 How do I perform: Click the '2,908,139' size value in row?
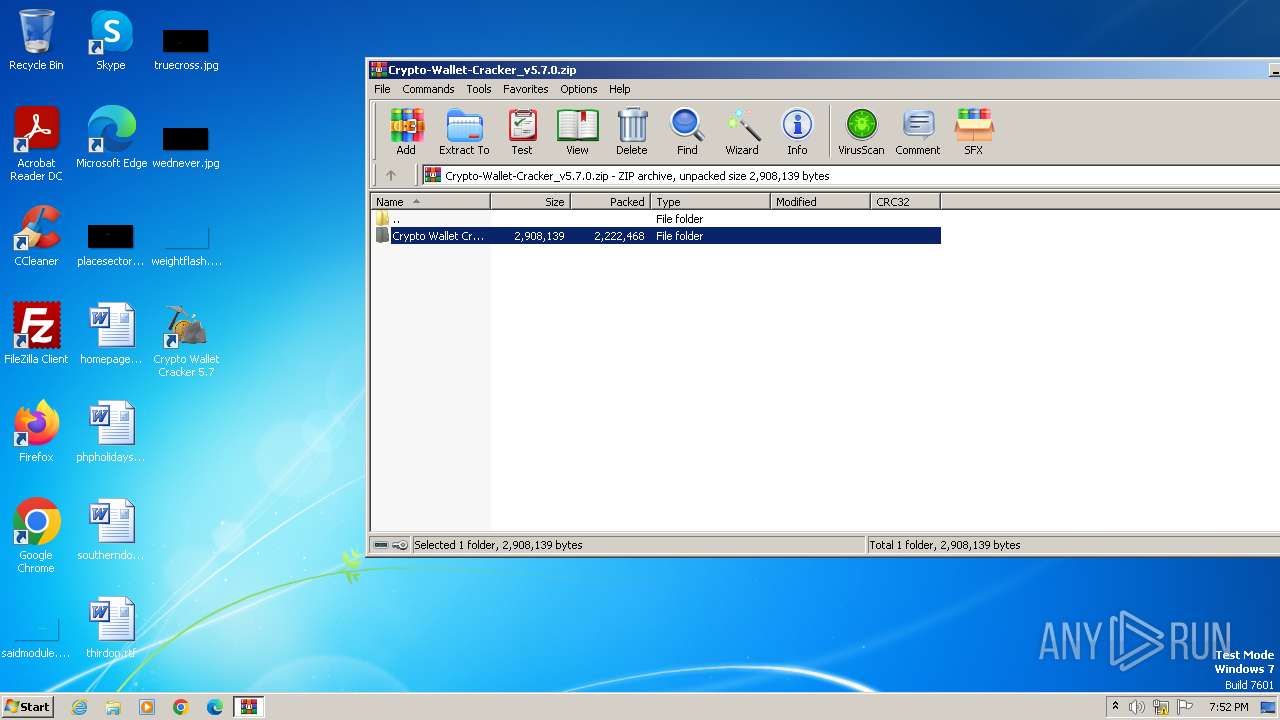click(539, 236)
